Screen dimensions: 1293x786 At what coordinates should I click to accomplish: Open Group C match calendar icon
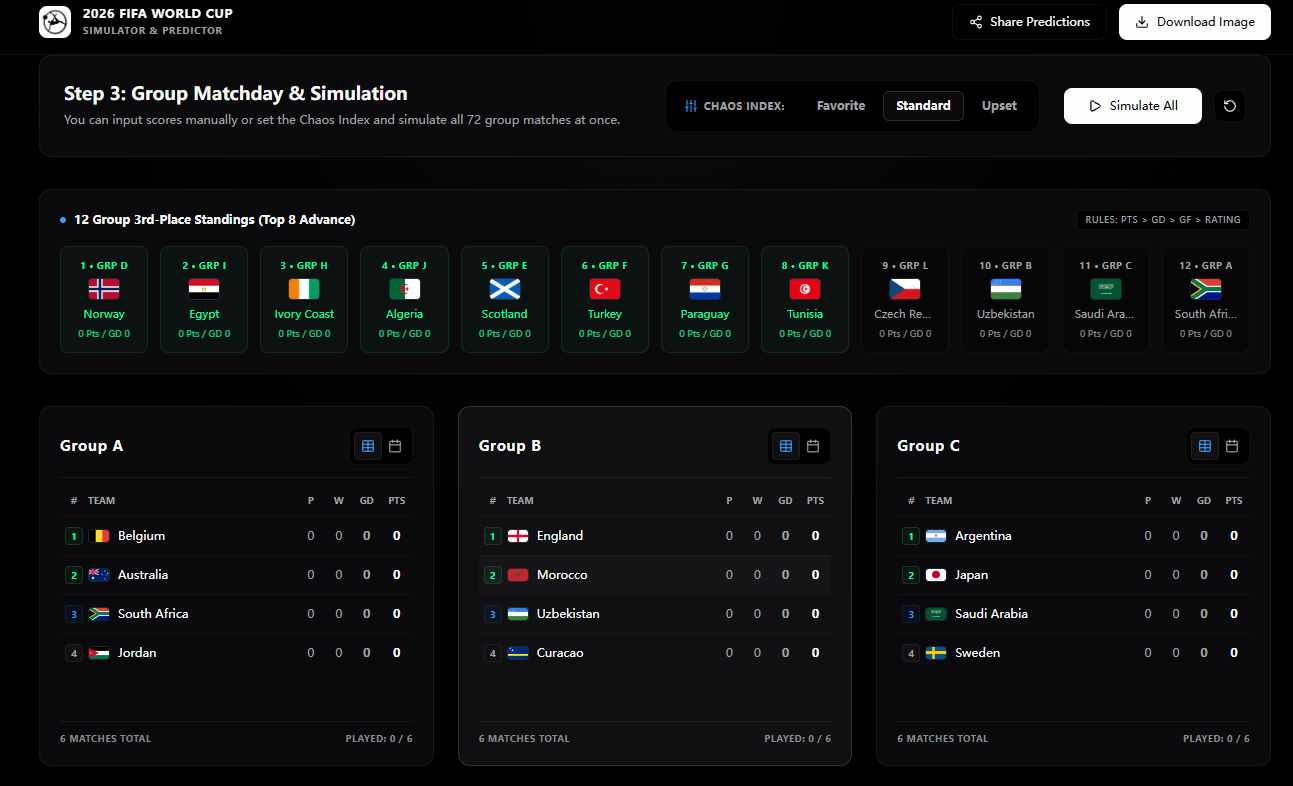(x=1232, y=446)
